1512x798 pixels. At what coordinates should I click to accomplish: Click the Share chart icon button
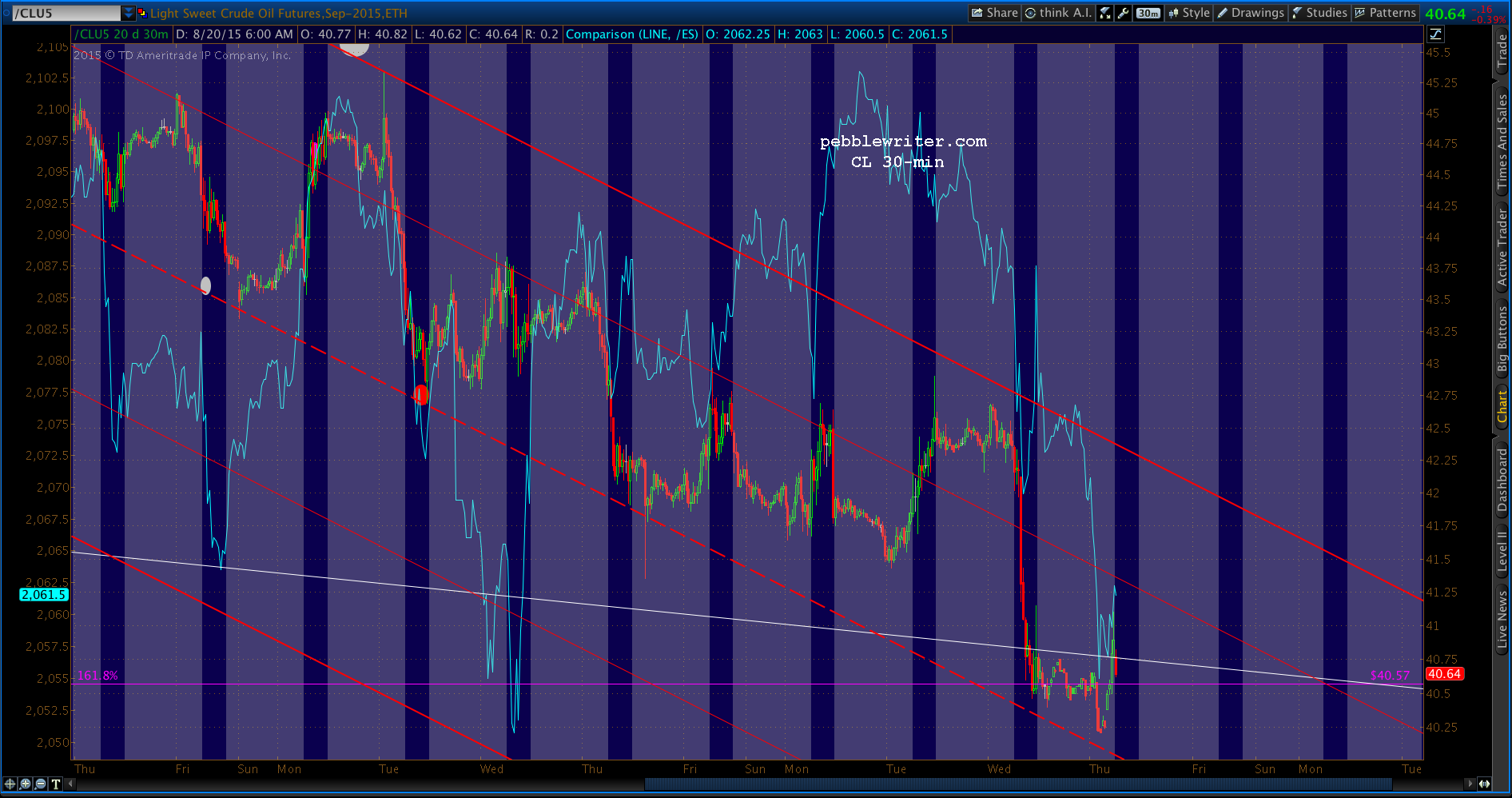[x=994, y=13]
